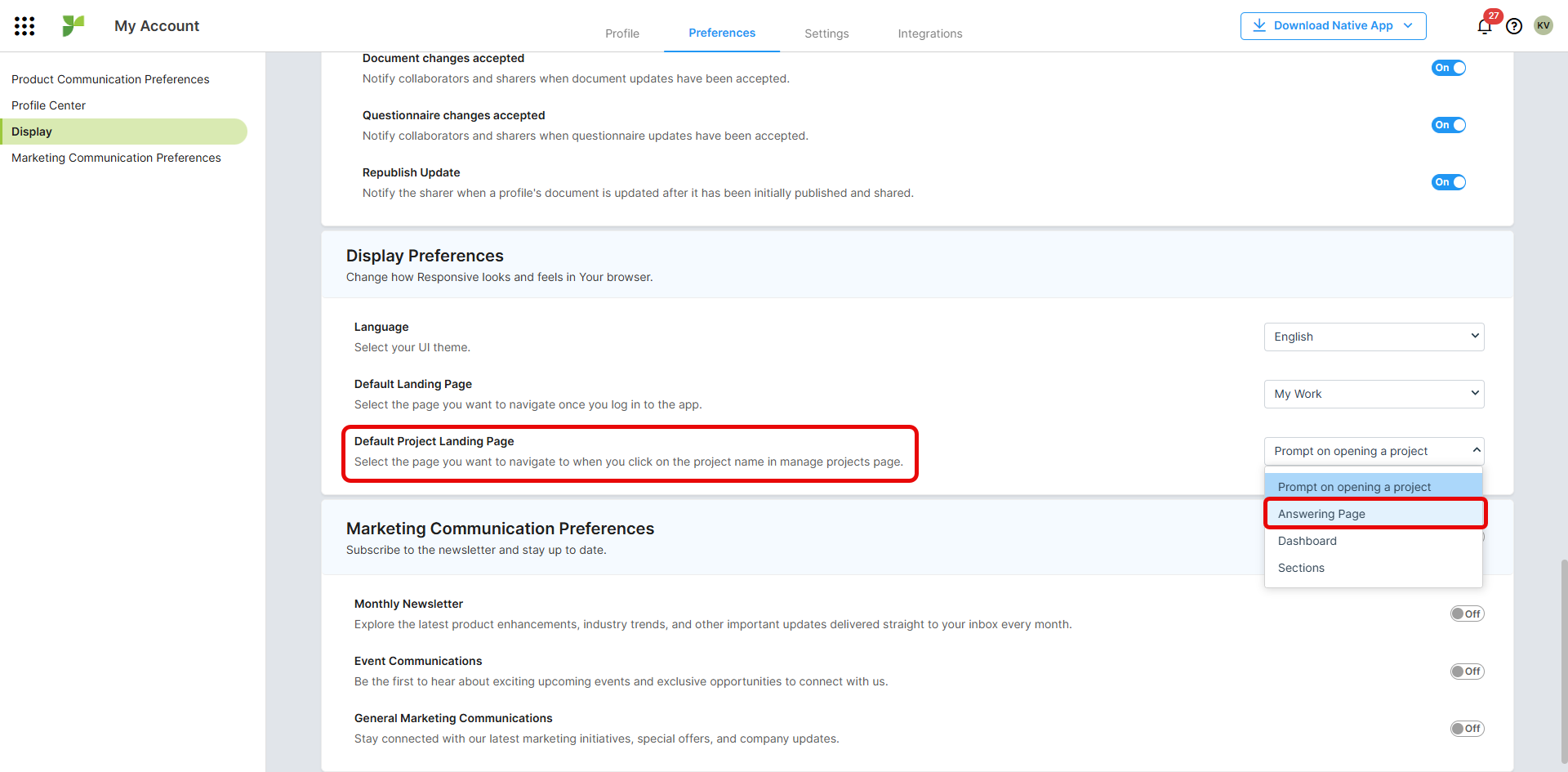The width and height of the screenshot is (1568, 772).
Task: Switch to the Integrations tab
Action: pos(930,33)
